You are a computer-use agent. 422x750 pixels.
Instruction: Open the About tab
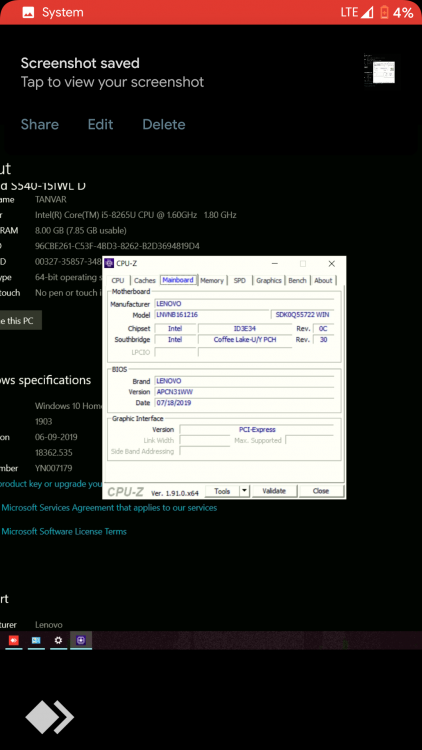[x=323, y=280]
